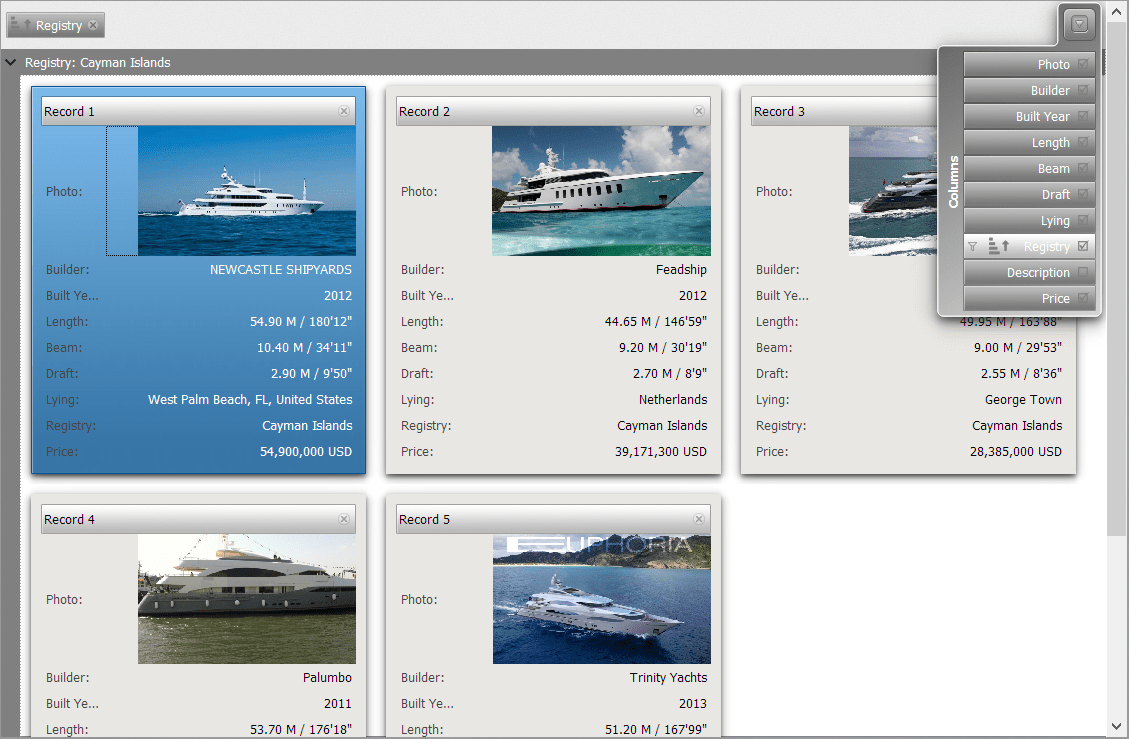
Task: Click the Feadship builder value
Action: click(681, 269)
